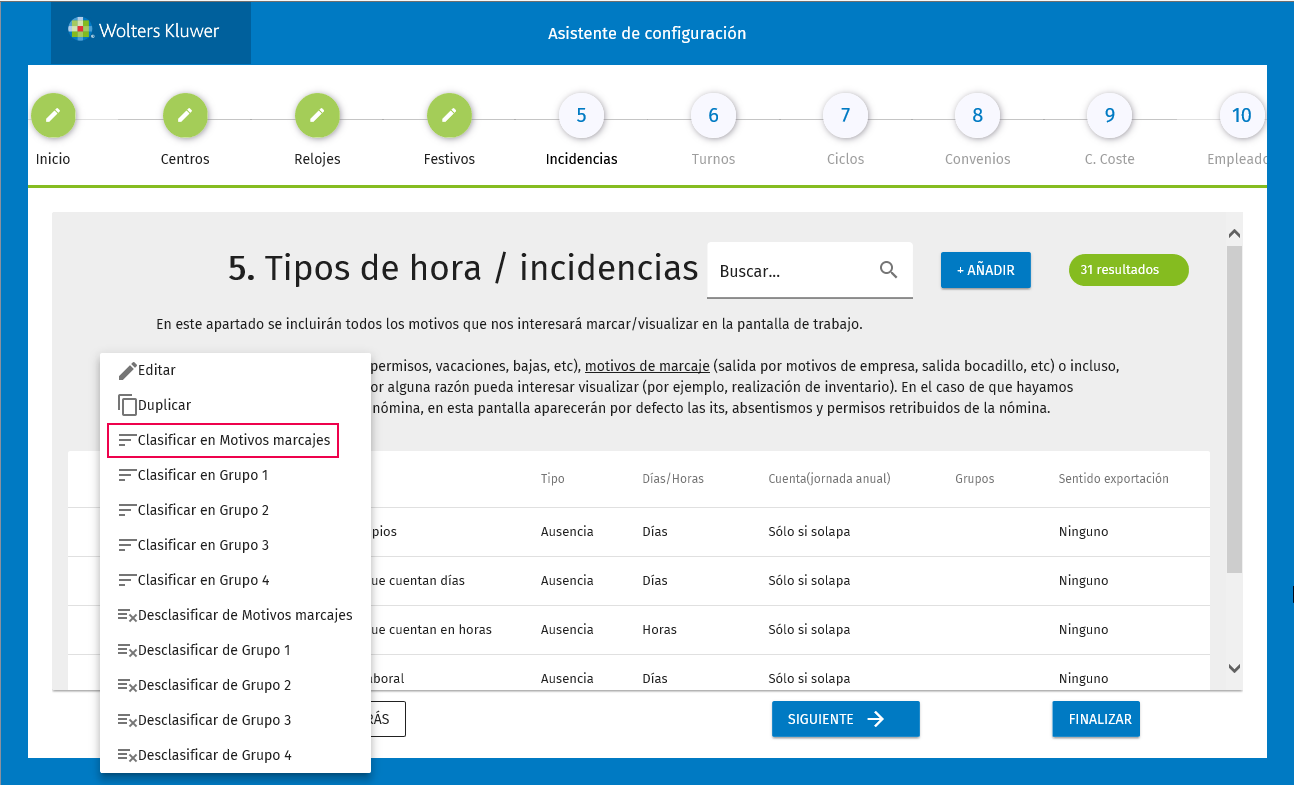Open the completed Festivos step circle
The height and width of the screenshot is (785, 1294).
tap(449, 115)
